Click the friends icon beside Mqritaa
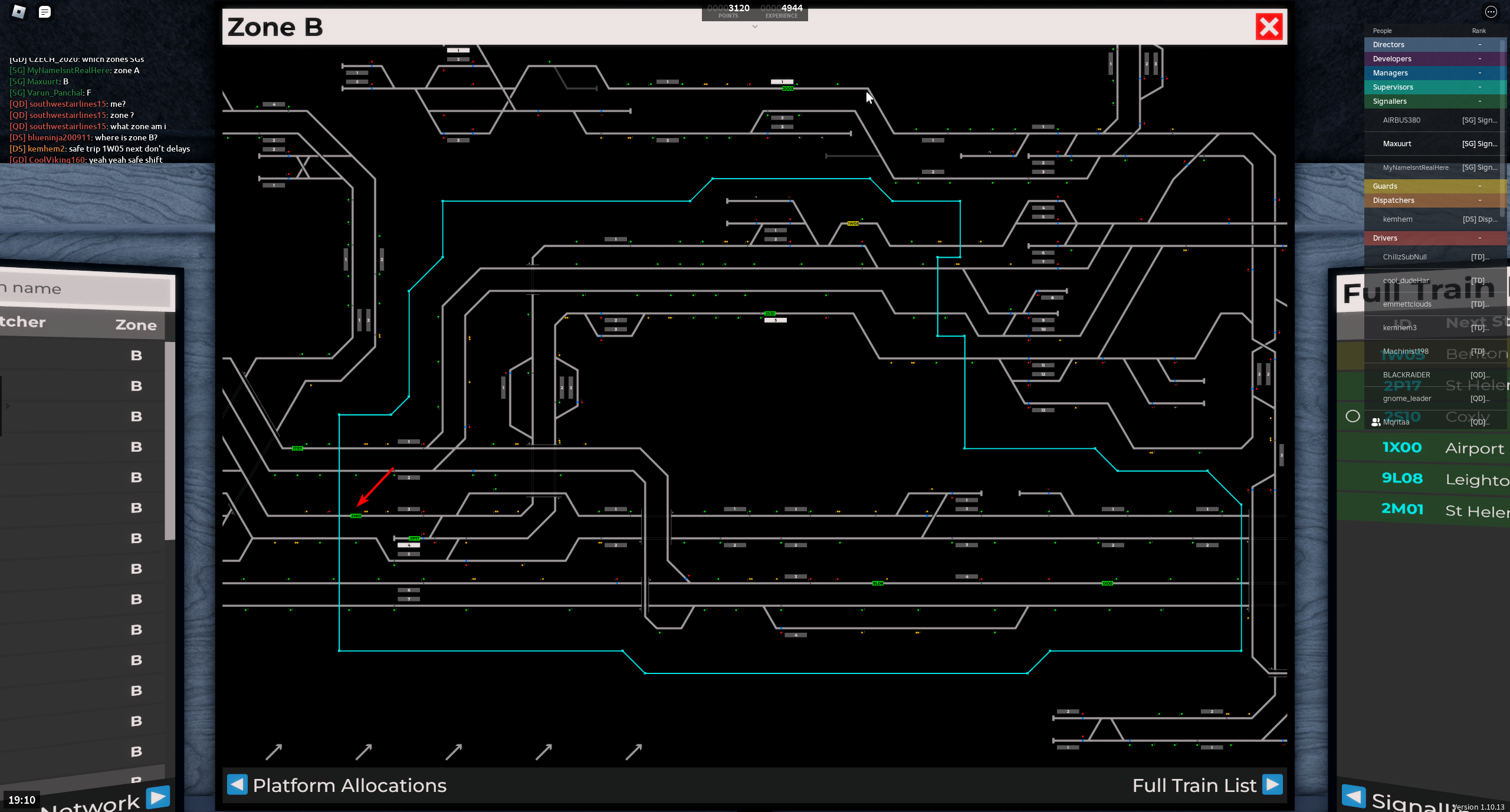This screenshot has width=1510, height=812. click(x=1376, y=422)
